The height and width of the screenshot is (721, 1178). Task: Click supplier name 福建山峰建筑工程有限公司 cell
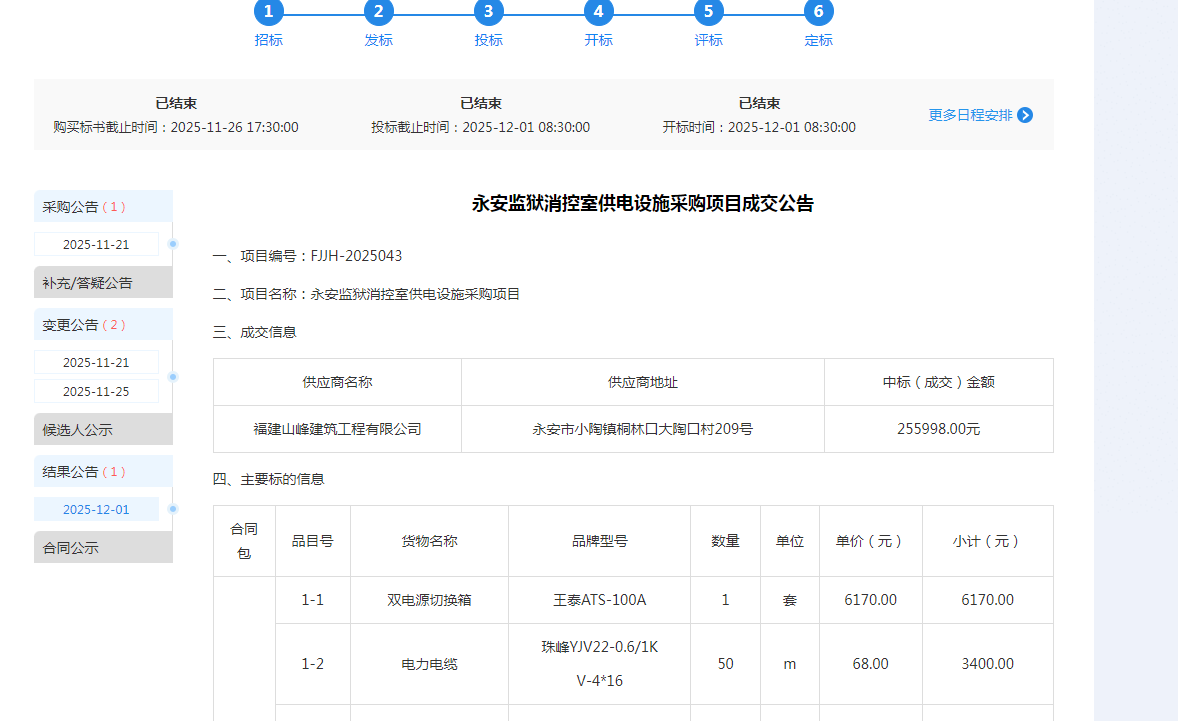337,430
